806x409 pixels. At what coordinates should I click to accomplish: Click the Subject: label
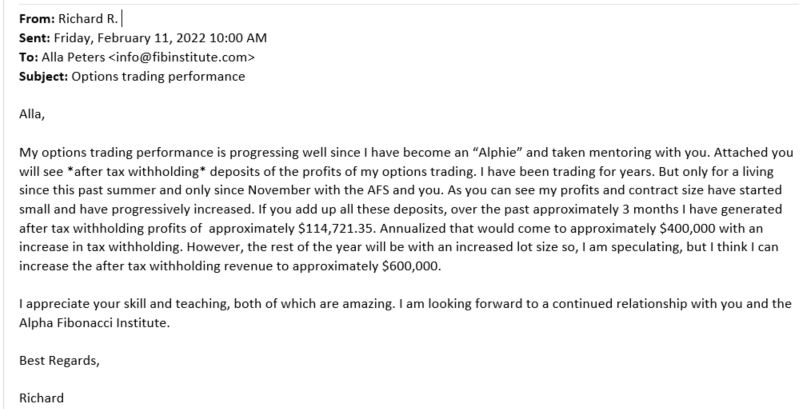(x=43, y=77)
